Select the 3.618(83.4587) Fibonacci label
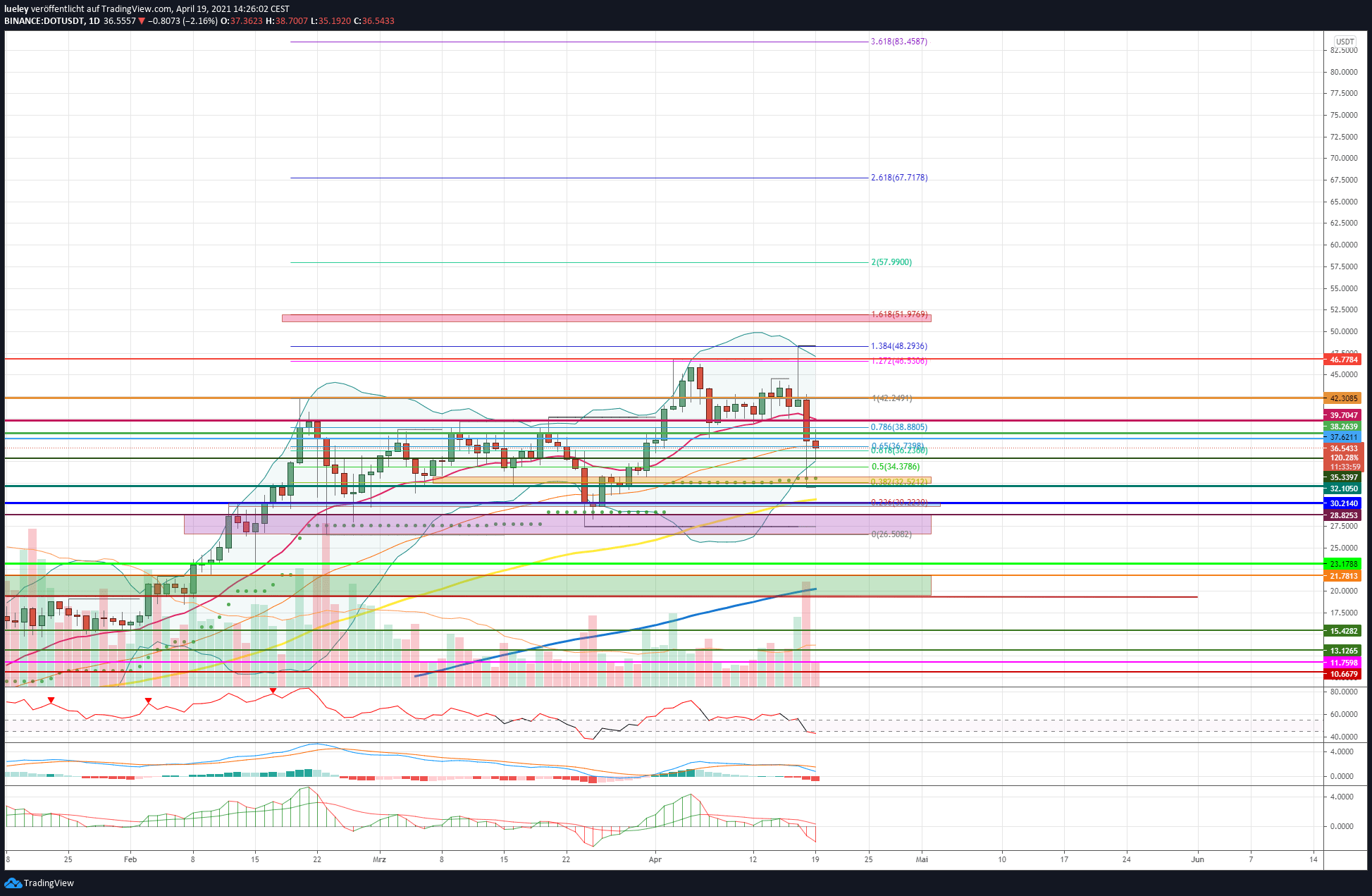Viewport: 1372px width, 896px height. pos(899,42)
